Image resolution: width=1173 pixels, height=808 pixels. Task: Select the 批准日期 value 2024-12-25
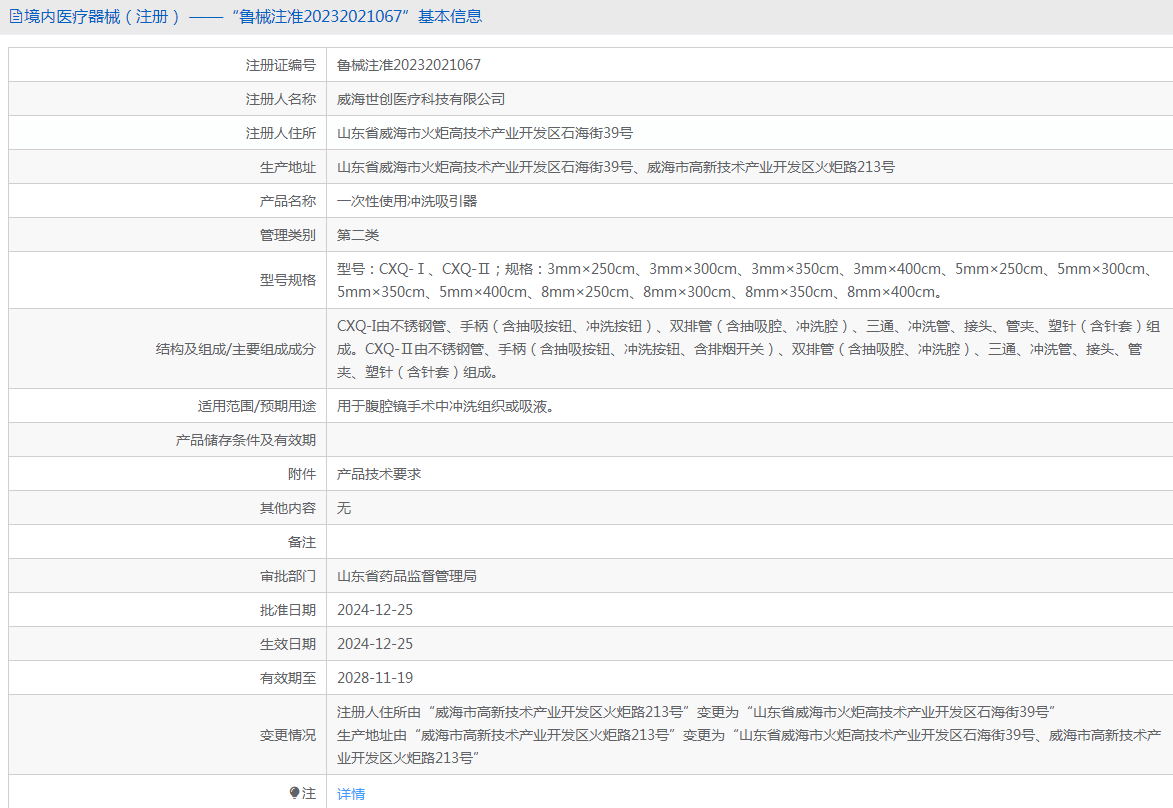coord(375,610)
